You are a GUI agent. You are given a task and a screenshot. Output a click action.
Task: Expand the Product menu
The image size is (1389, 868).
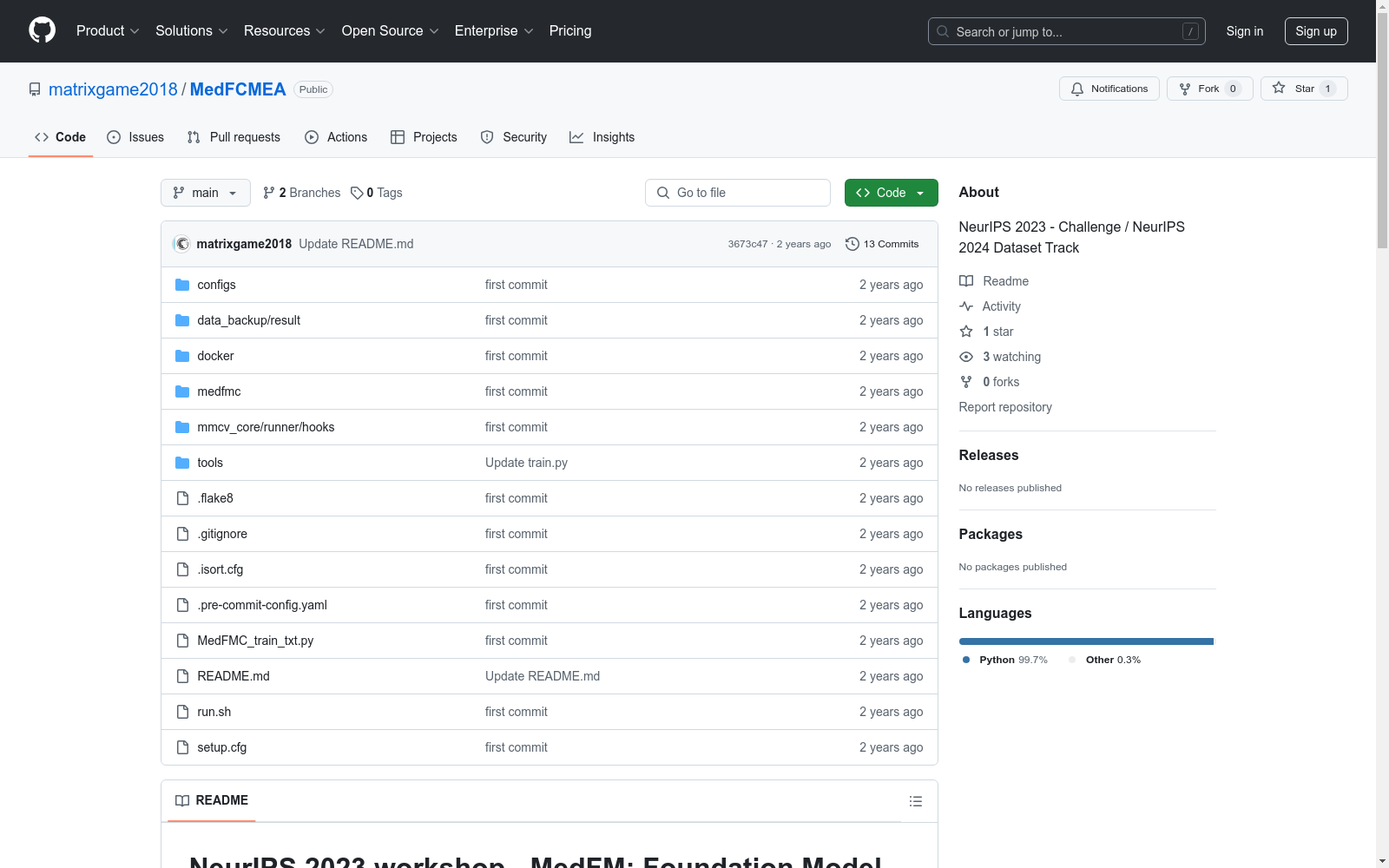[108, 30]
